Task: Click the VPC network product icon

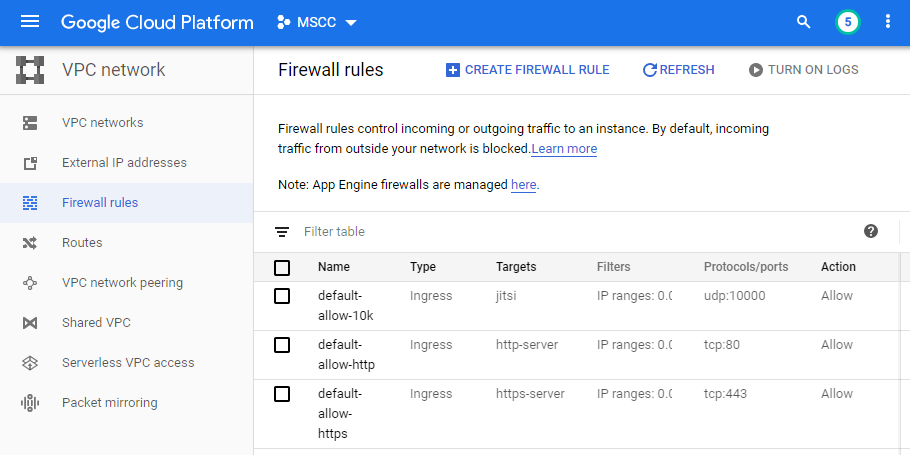Action: (30, 70)
